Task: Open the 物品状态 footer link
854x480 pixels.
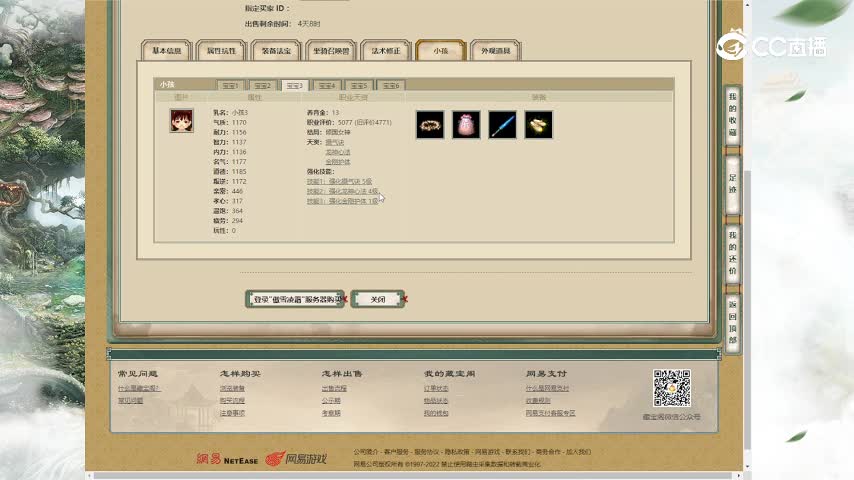Action: [436, 400]
